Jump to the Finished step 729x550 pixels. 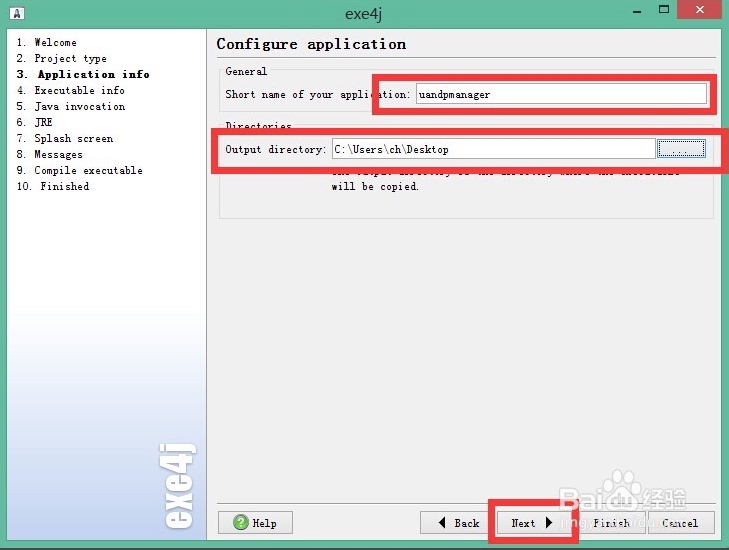click(x=53, y=186)
